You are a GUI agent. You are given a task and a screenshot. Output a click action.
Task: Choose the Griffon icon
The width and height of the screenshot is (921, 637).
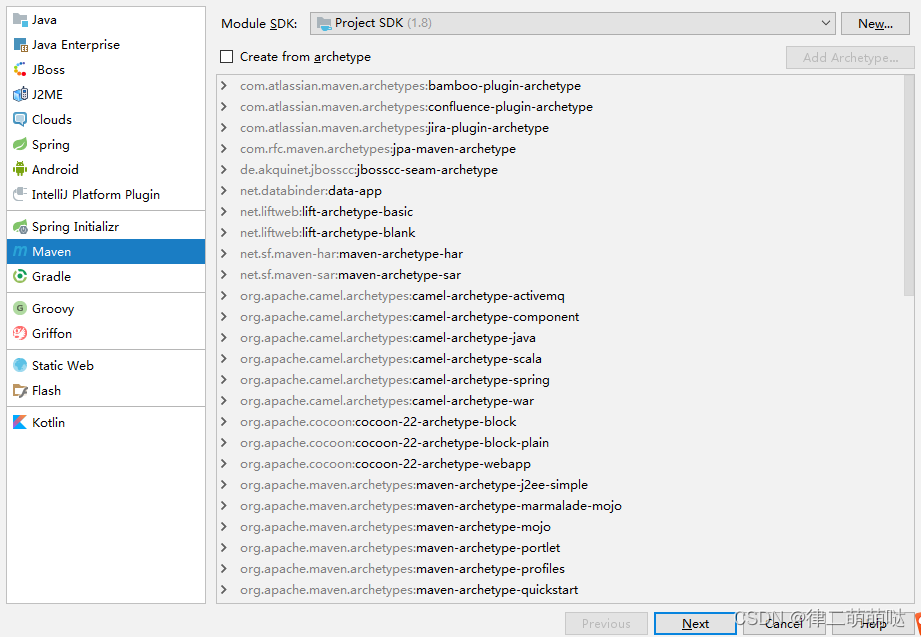(x=20, y=333)
